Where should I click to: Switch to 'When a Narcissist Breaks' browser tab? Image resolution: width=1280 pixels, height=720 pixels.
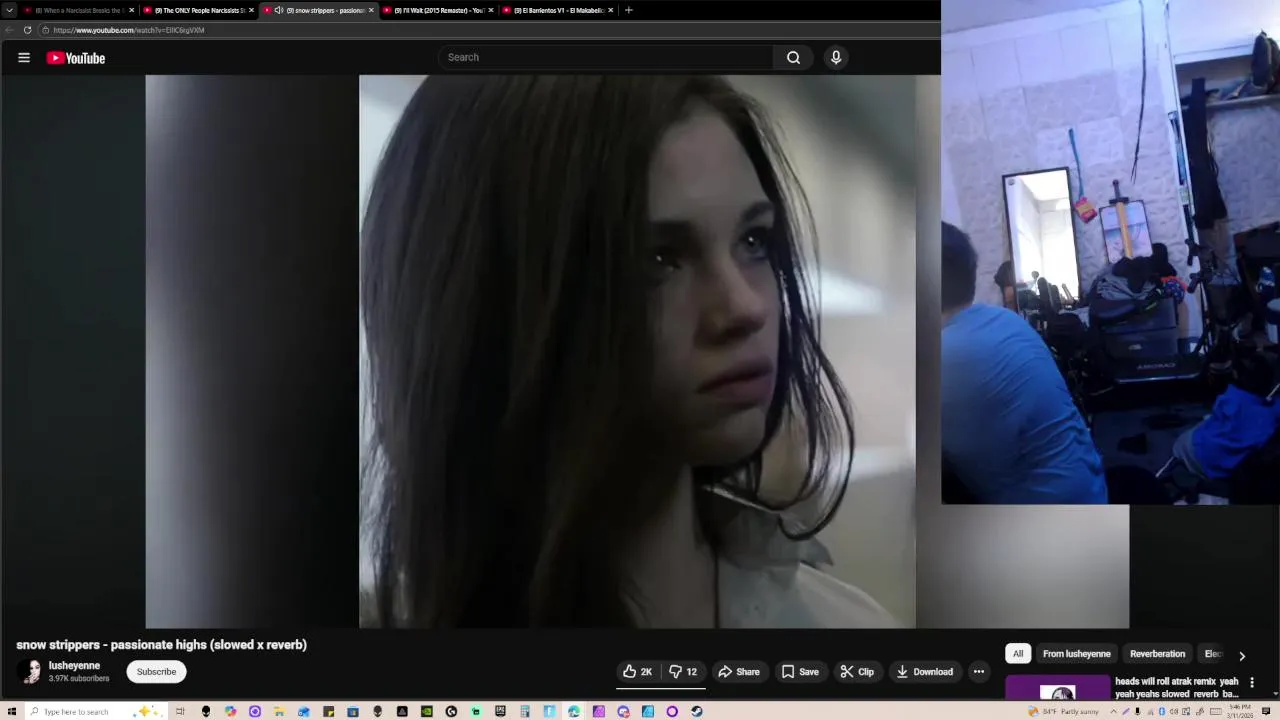tap(78, 10)
